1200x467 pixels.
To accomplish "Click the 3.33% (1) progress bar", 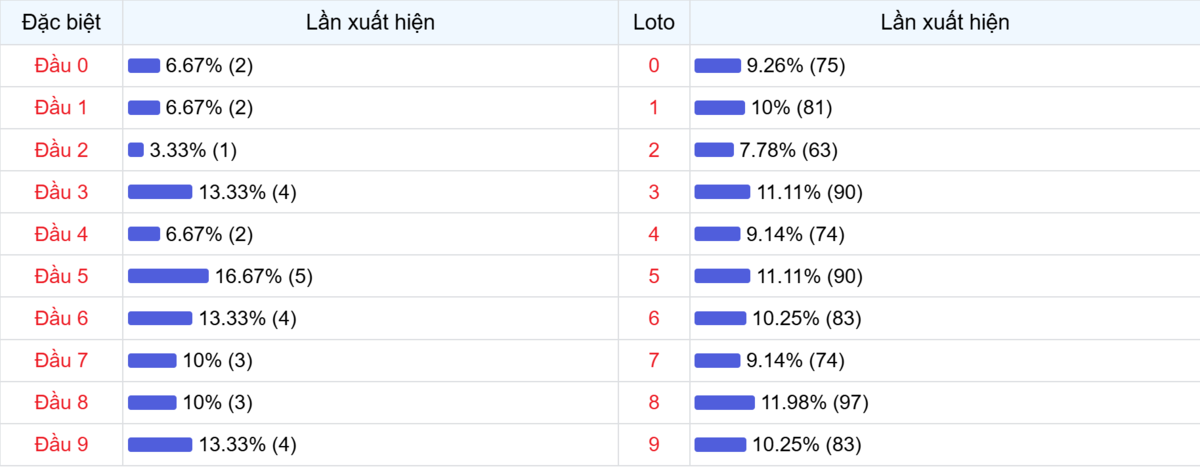I will click(x=136, y=150).
